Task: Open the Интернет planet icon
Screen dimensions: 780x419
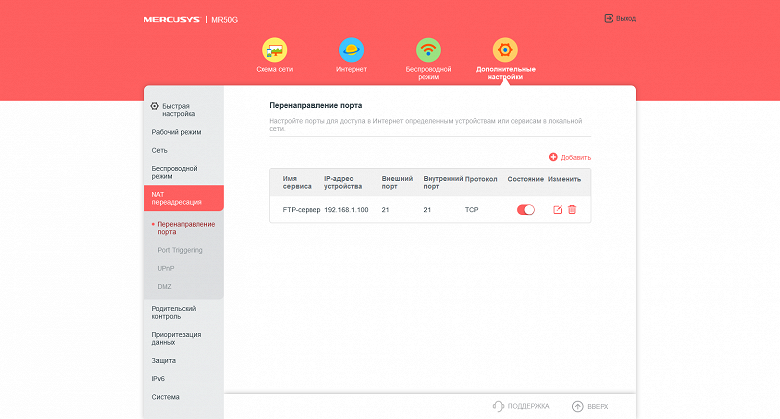Action: point(351,50)
